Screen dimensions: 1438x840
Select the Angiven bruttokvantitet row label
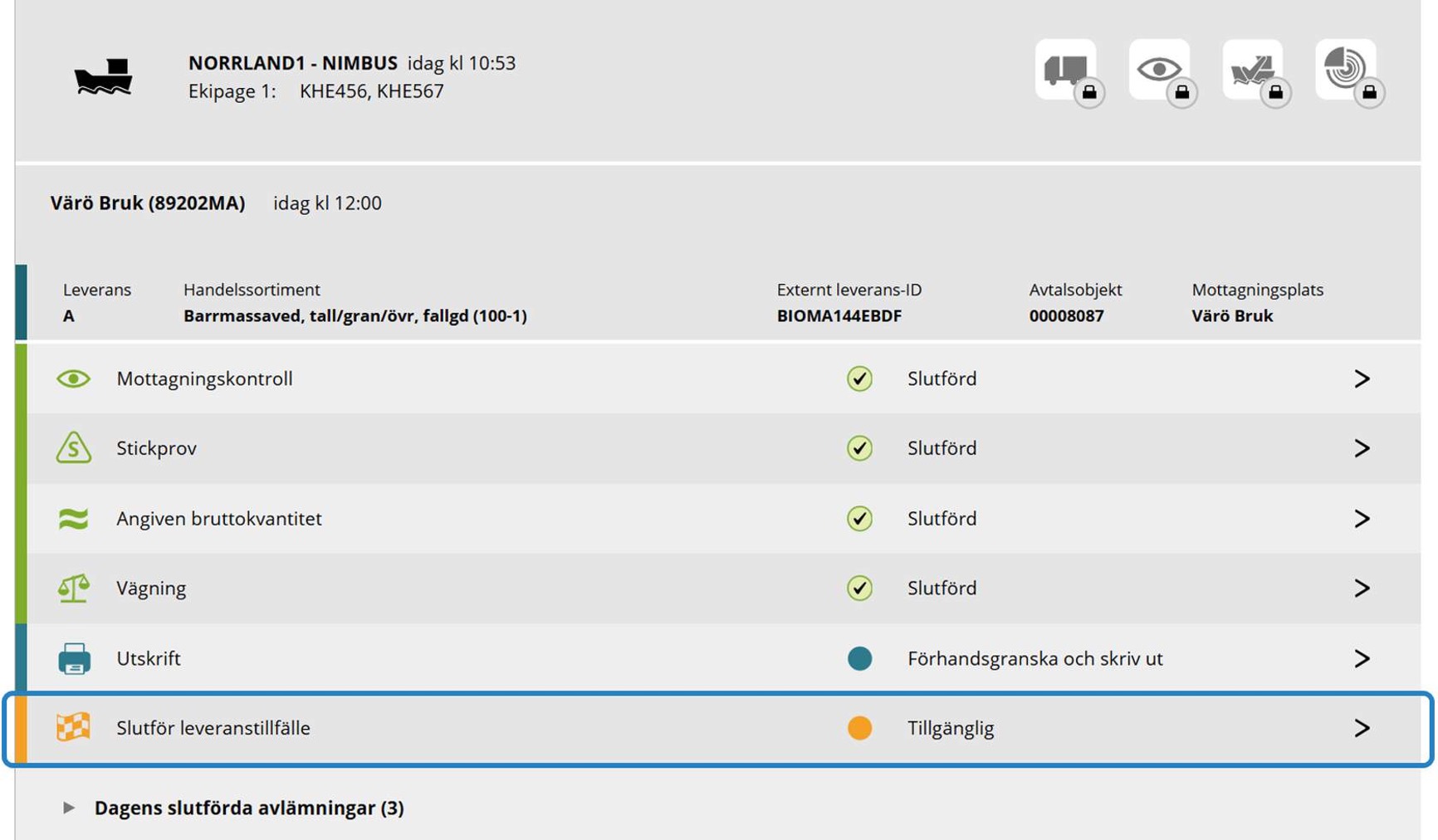pyautogui.click(x=218, y=519)
